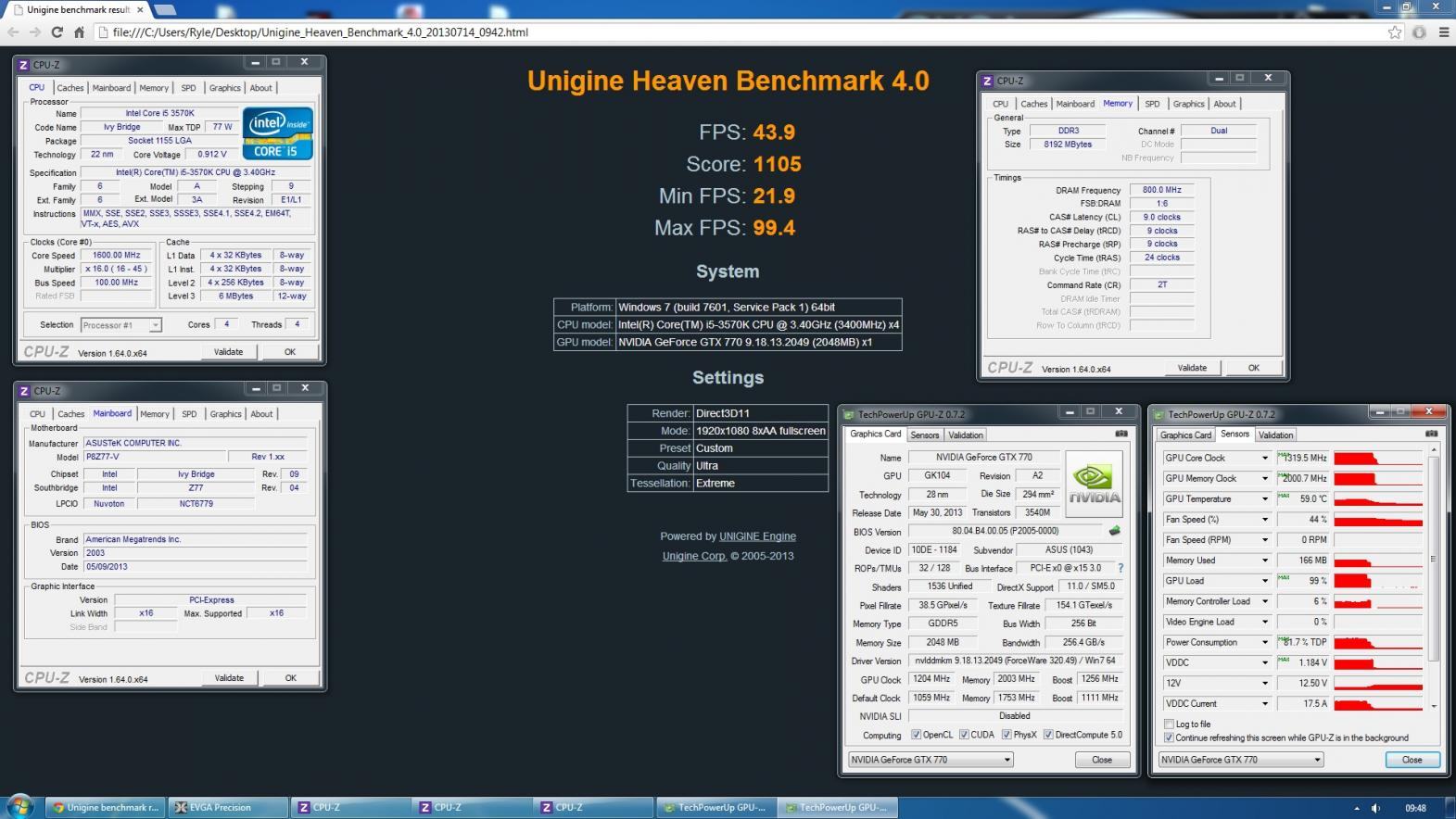
Task: Open GPU selector in GPU-Z Sensors window
Action: click(1241, 760)
